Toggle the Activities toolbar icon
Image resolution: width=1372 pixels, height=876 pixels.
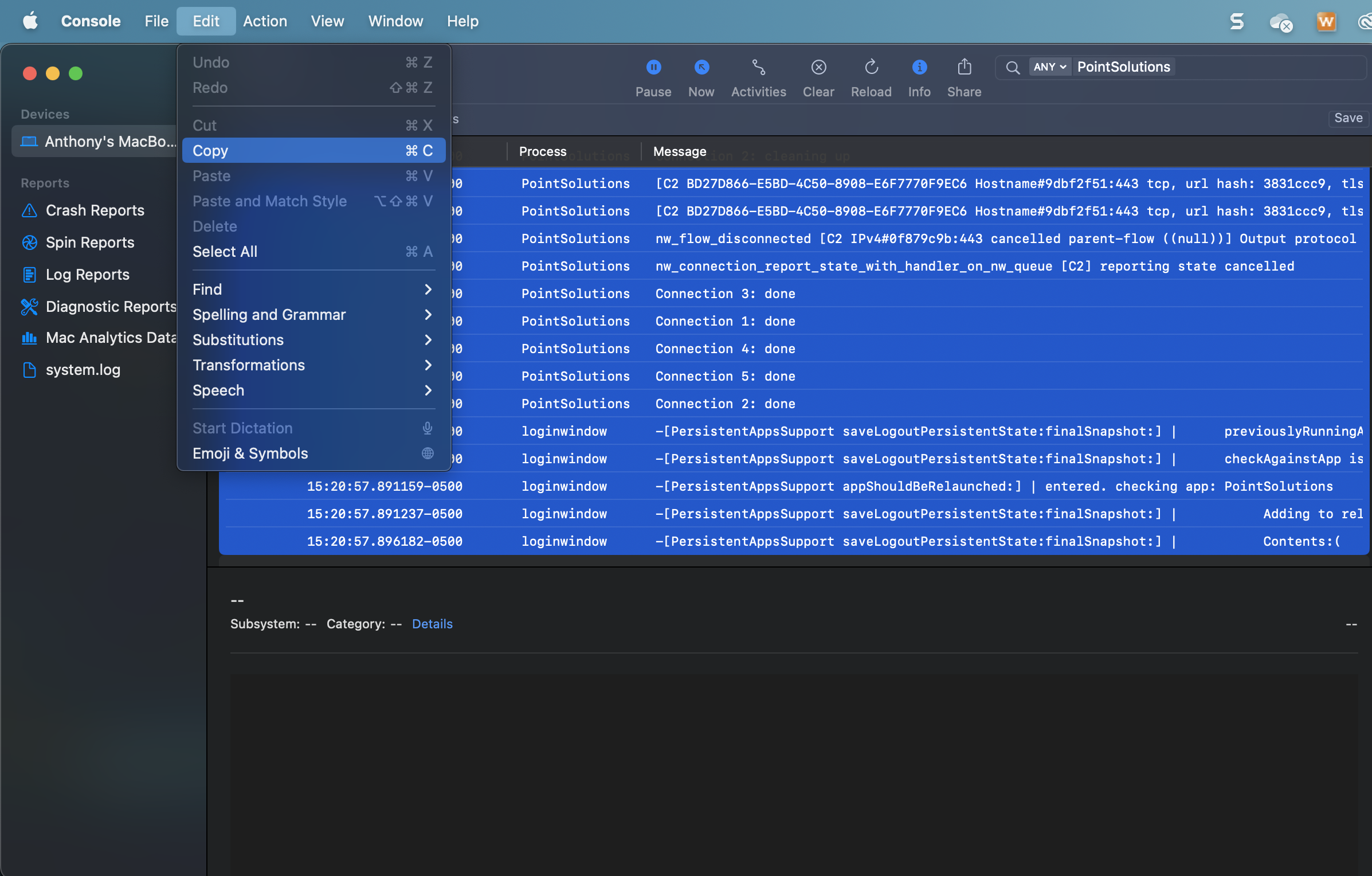758,68
